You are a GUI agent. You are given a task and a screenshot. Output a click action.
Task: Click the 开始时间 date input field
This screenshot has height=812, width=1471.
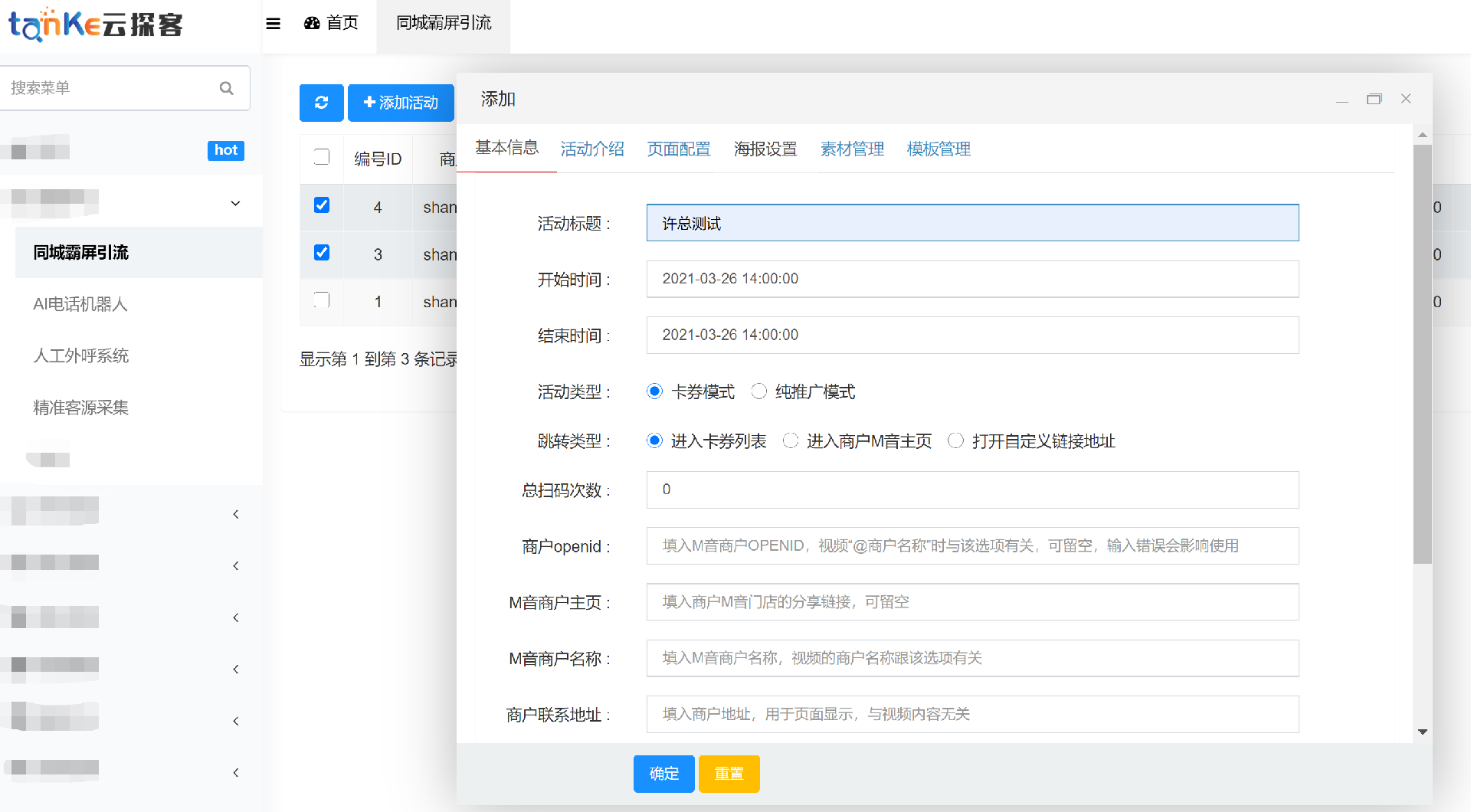coord(973,279)
